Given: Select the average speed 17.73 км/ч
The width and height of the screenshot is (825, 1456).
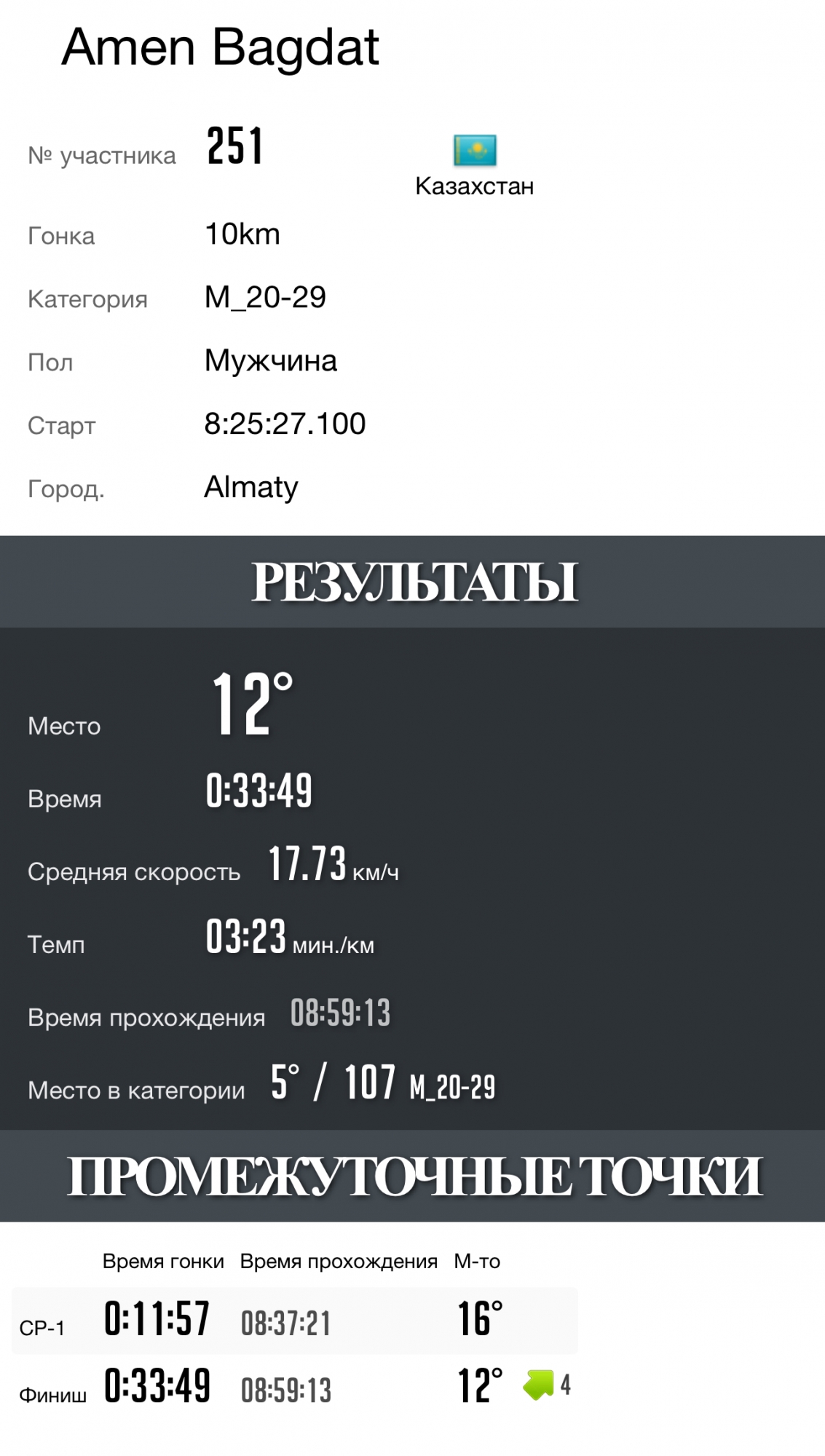Looking at the screenshot, I should pyautogui.click(x=333, y=865).
